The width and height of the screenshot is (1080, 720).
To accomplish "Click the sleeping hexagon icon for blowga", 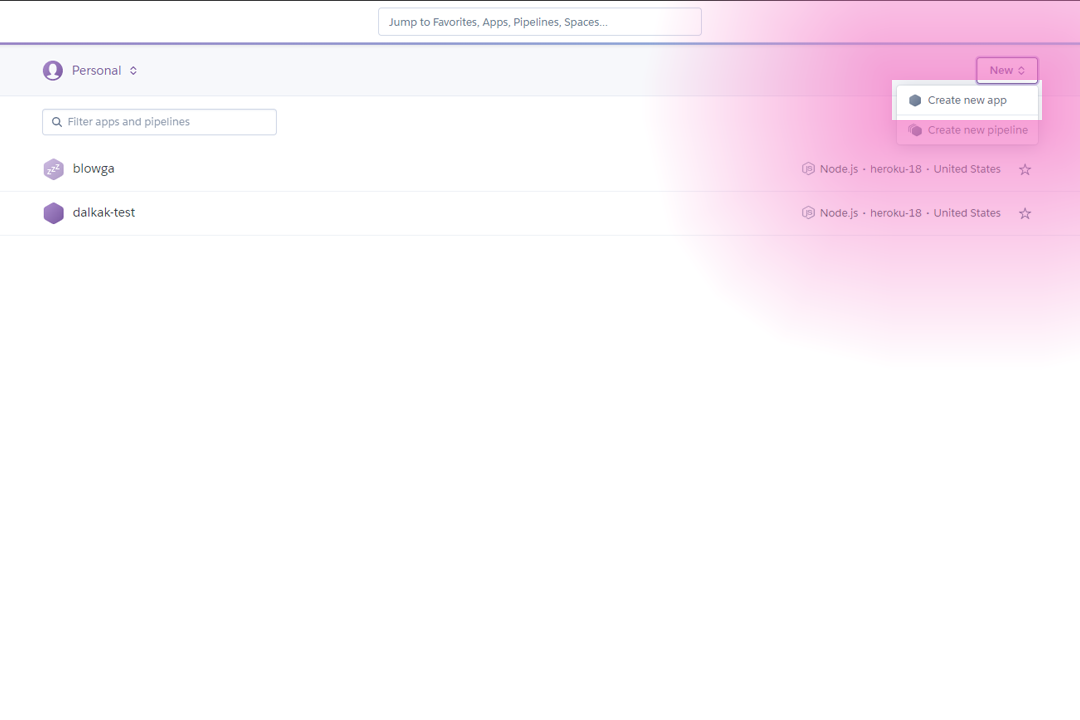I will (x=54, y=169).
